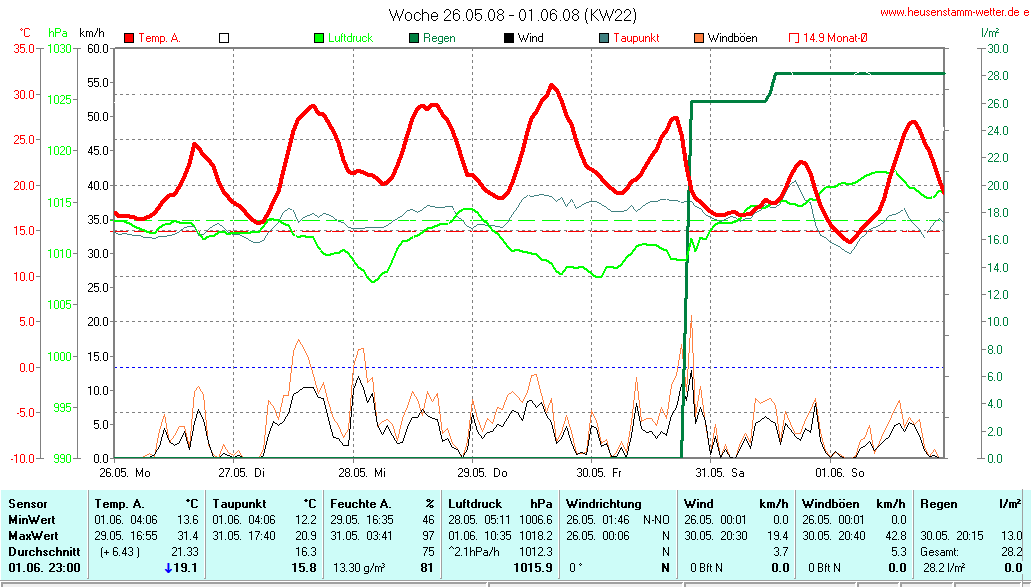Click the Luftdruck hPa table header

(500, 504)
